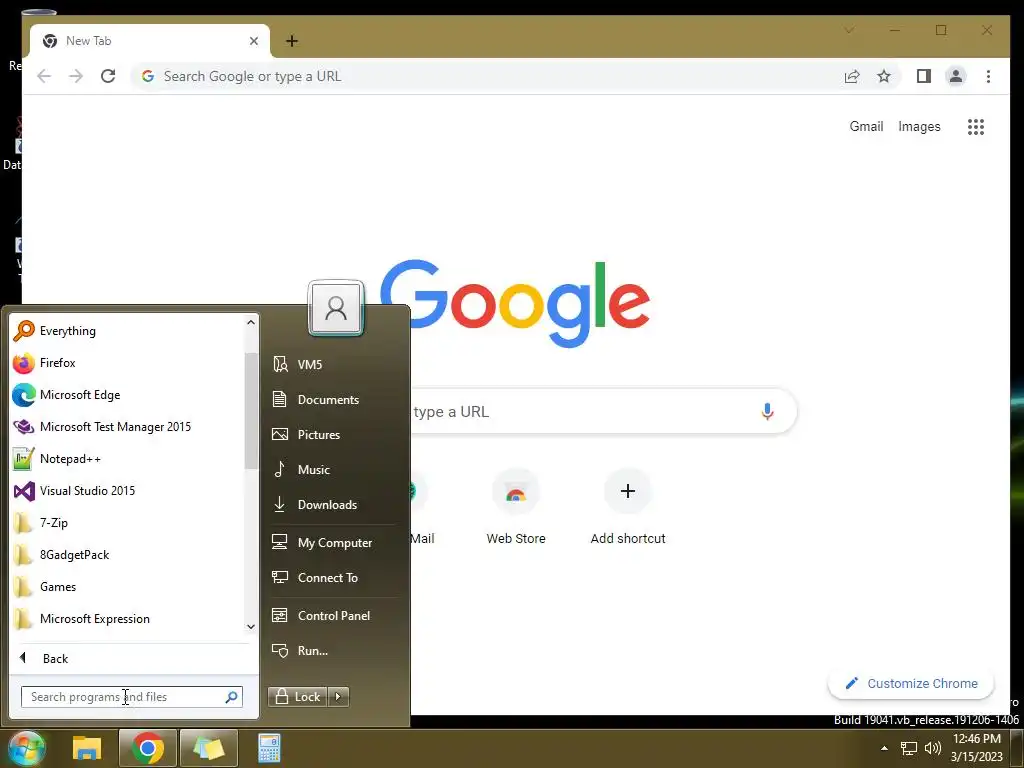Open My Computer from Start menu

click(333, 543)
